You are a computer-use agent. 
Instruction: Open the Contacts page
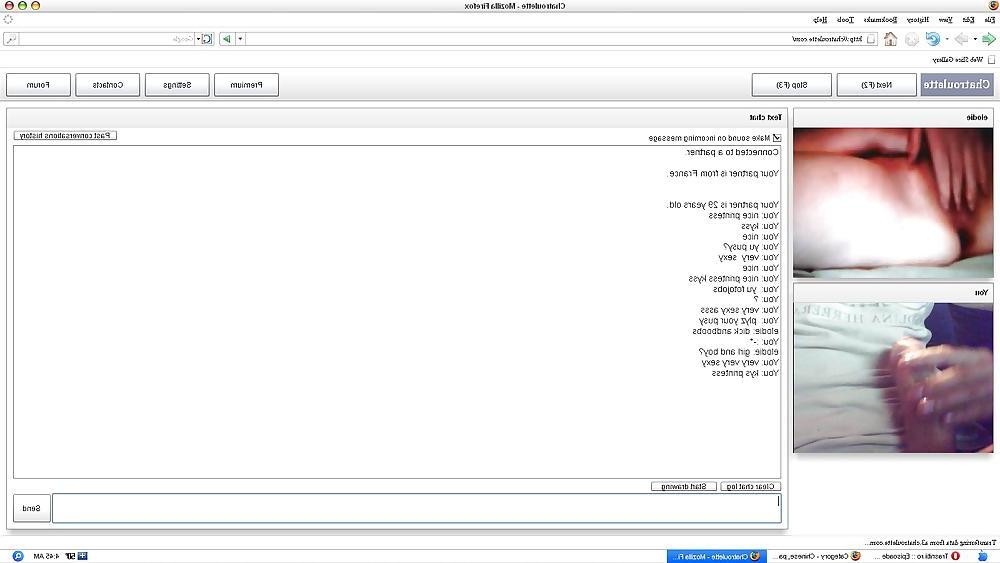point(108,84)
